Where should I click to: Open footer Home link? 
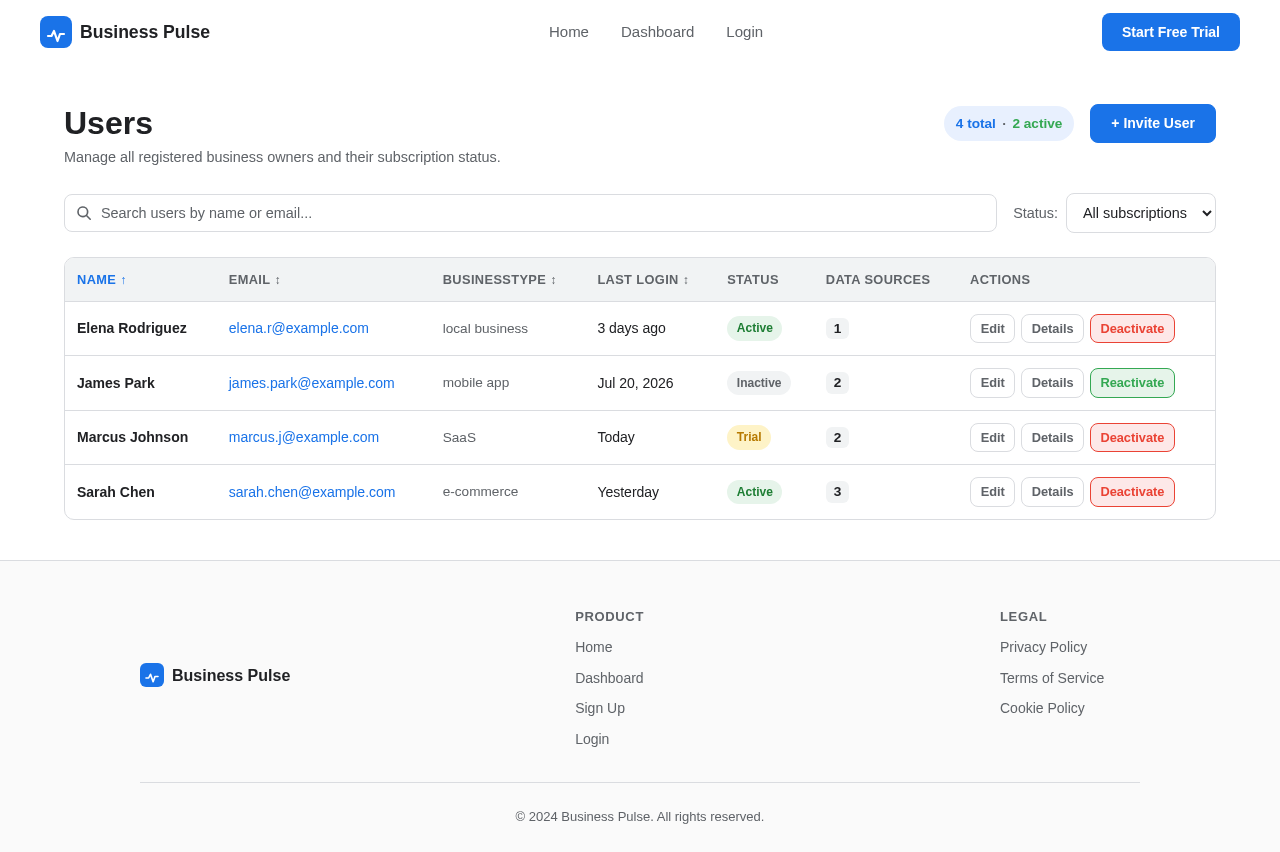[594, 647]
